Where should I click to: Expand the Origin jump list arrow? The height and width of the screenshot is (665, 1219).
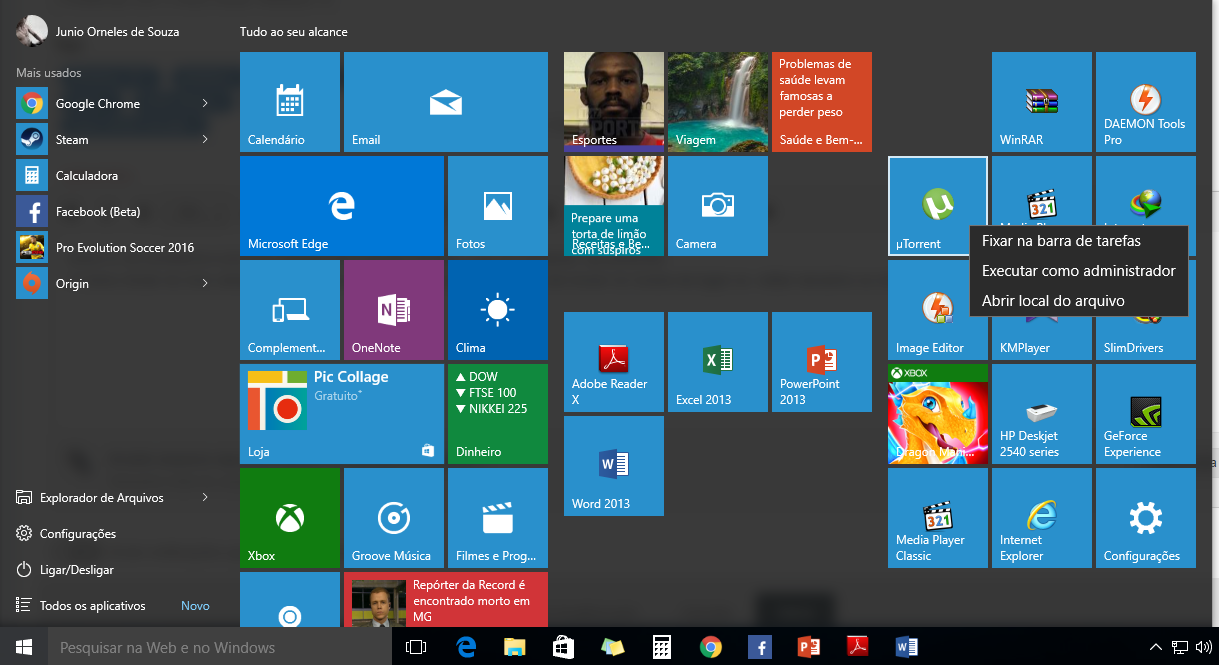(x=205, y=283)
